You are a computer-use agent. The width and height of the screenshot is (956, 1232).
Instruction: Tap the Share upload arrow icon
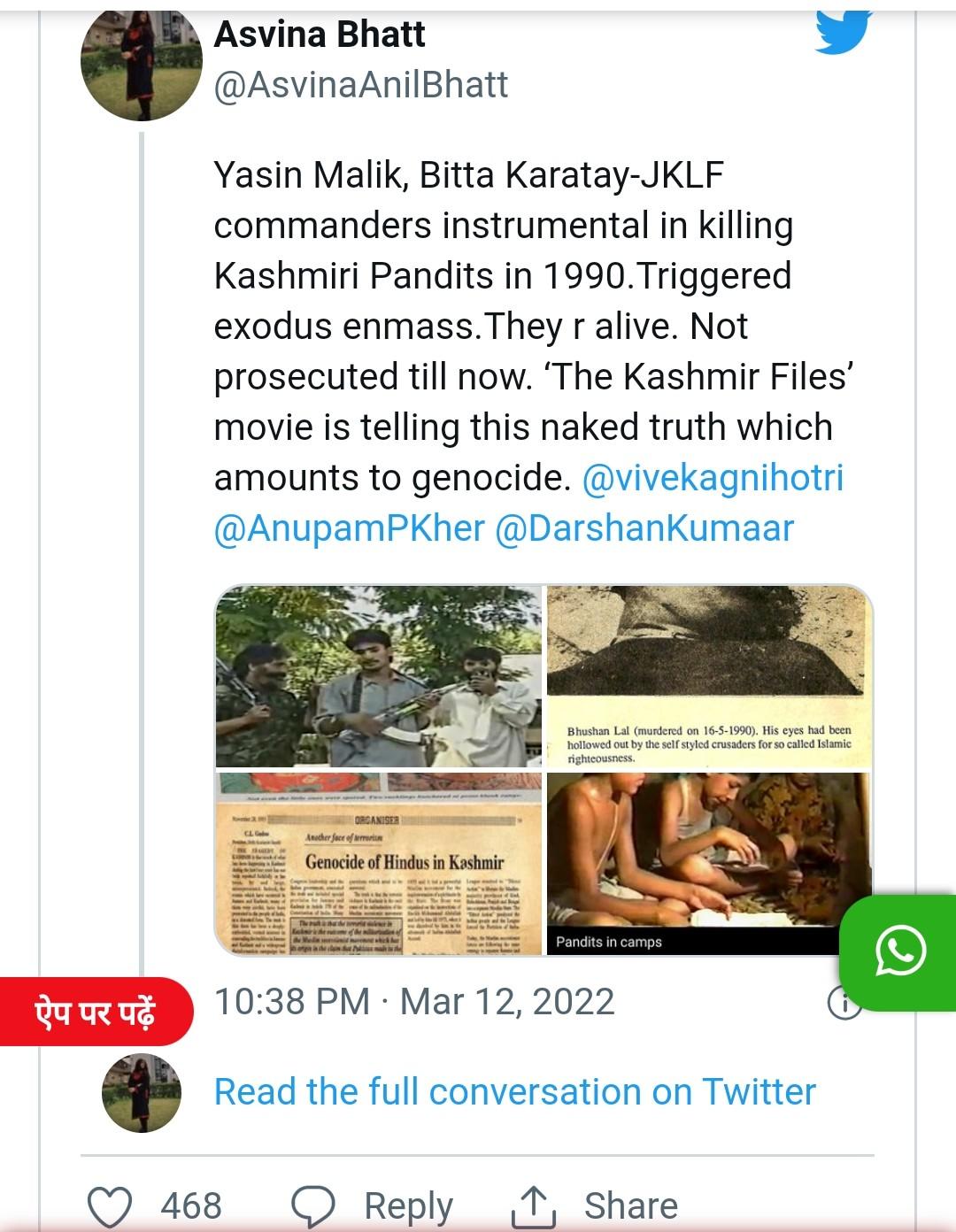pos(534,1205)
